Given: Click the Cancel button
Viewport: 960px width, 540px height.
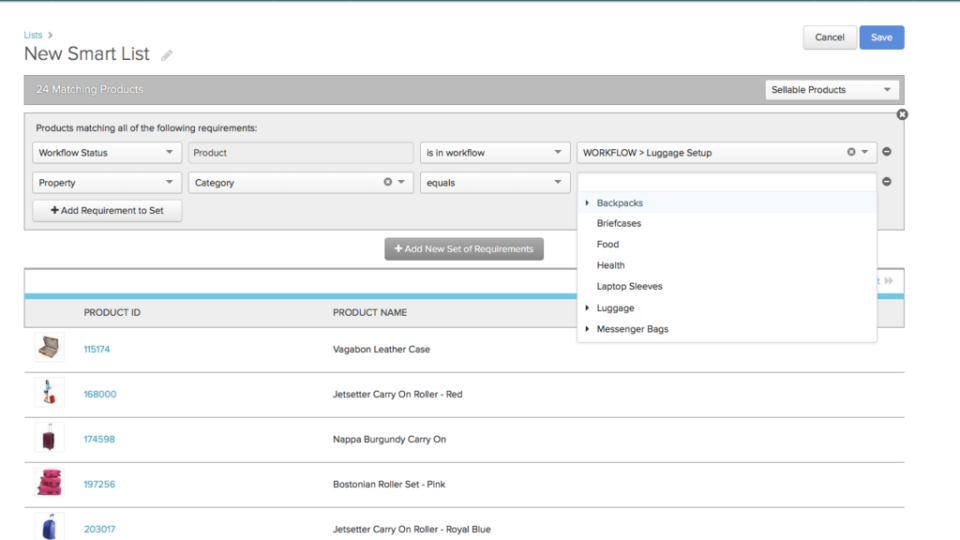Looking at the screenshot, I should pos(830,37).
